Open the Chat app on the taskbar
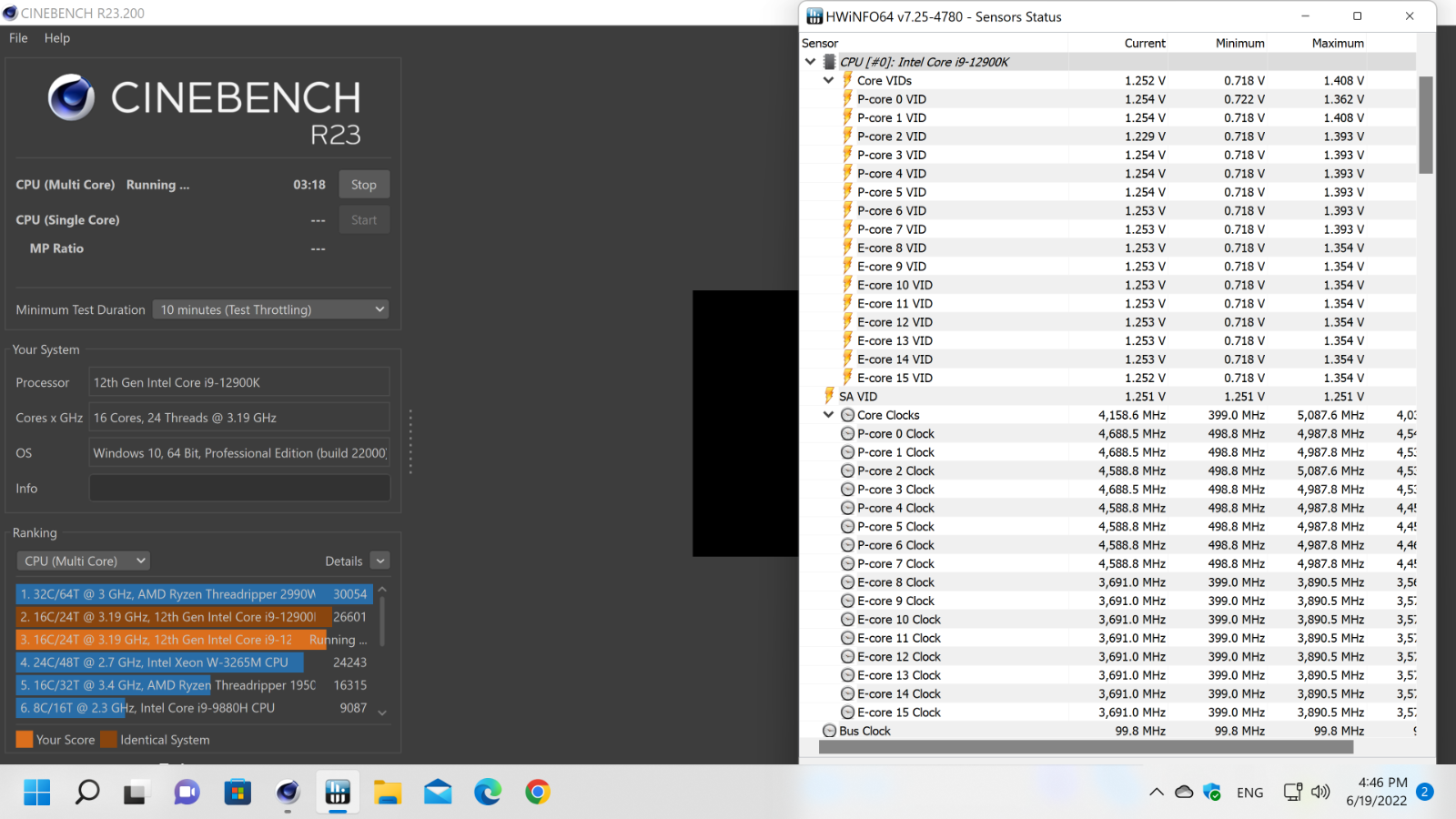This screenshot has width=1456, height=819. pos(187,792)
